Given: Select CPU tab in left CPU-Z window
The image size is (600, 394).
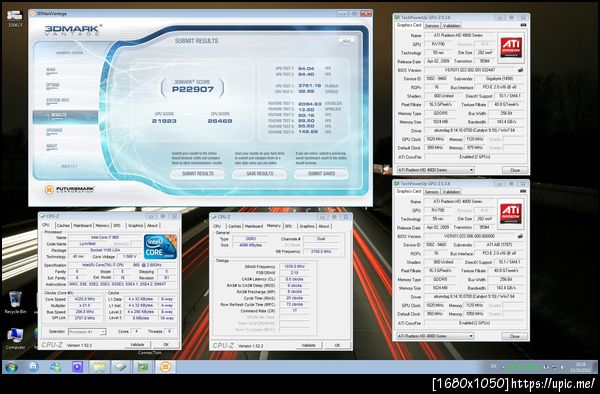Looking at the screenshot, I should click(46, 225).
